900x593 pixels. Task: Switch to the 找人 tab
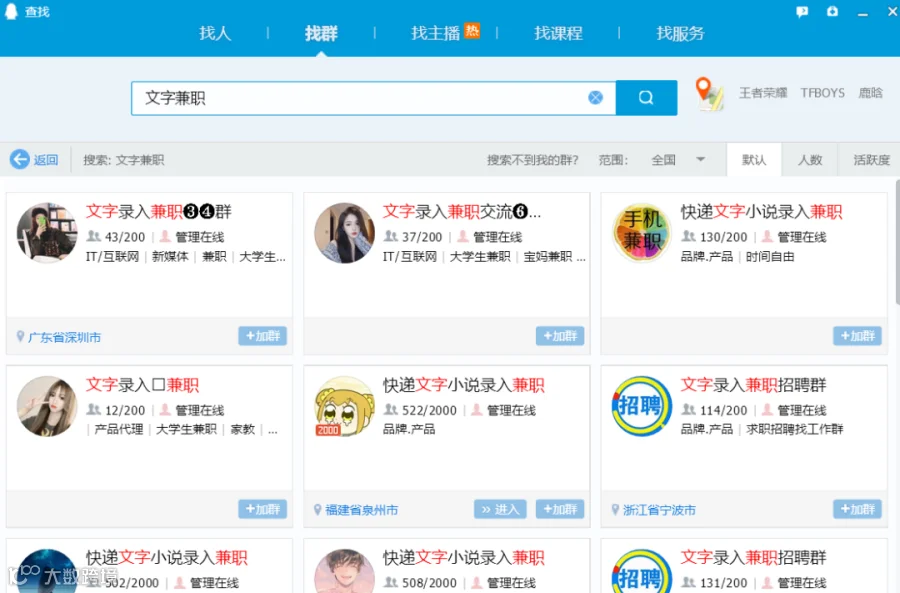coord(215,33)
